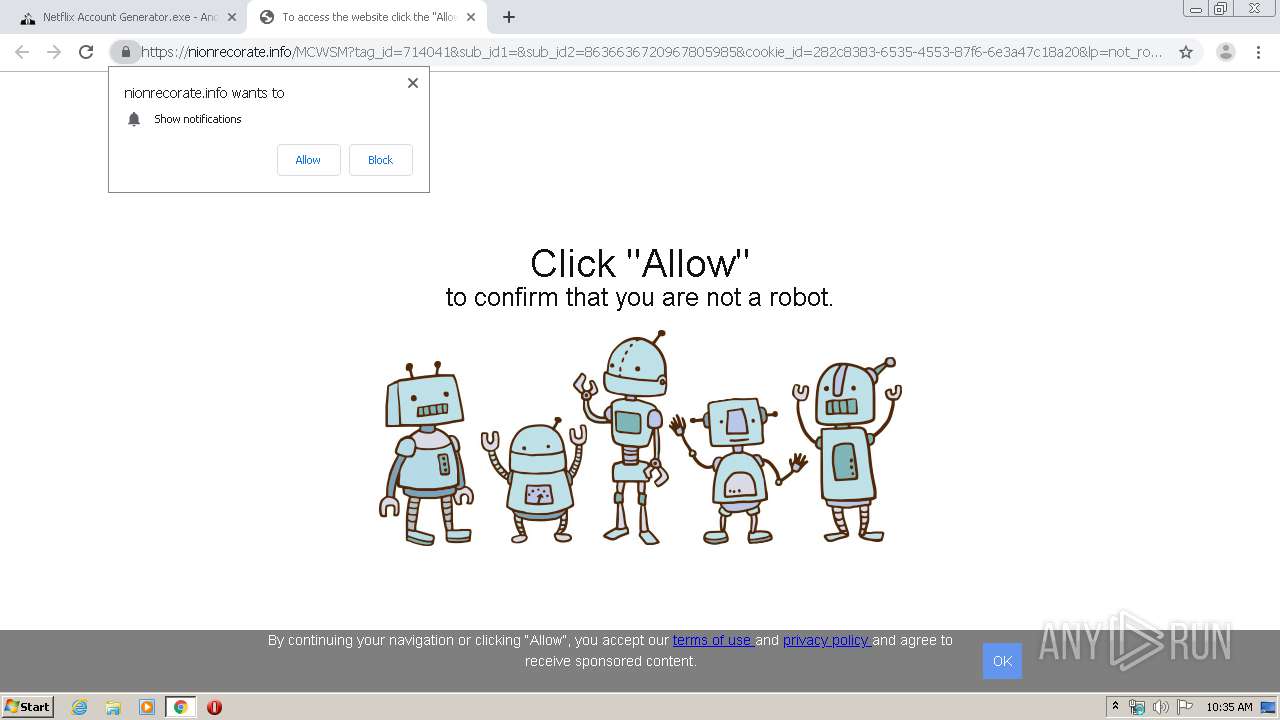Click OK on the consent banner

1002,661
